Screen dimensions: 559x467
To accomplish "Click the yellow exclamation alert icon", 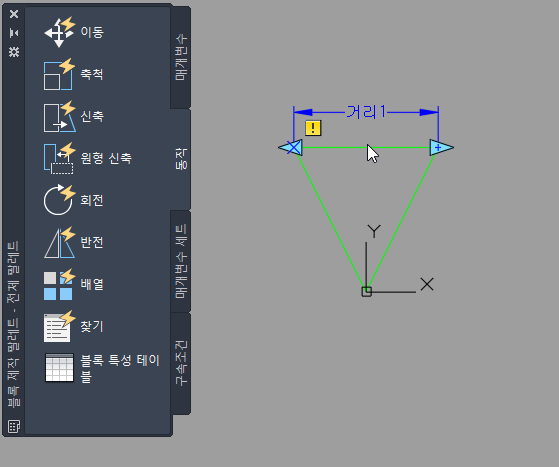I will [x=313, y=128].
